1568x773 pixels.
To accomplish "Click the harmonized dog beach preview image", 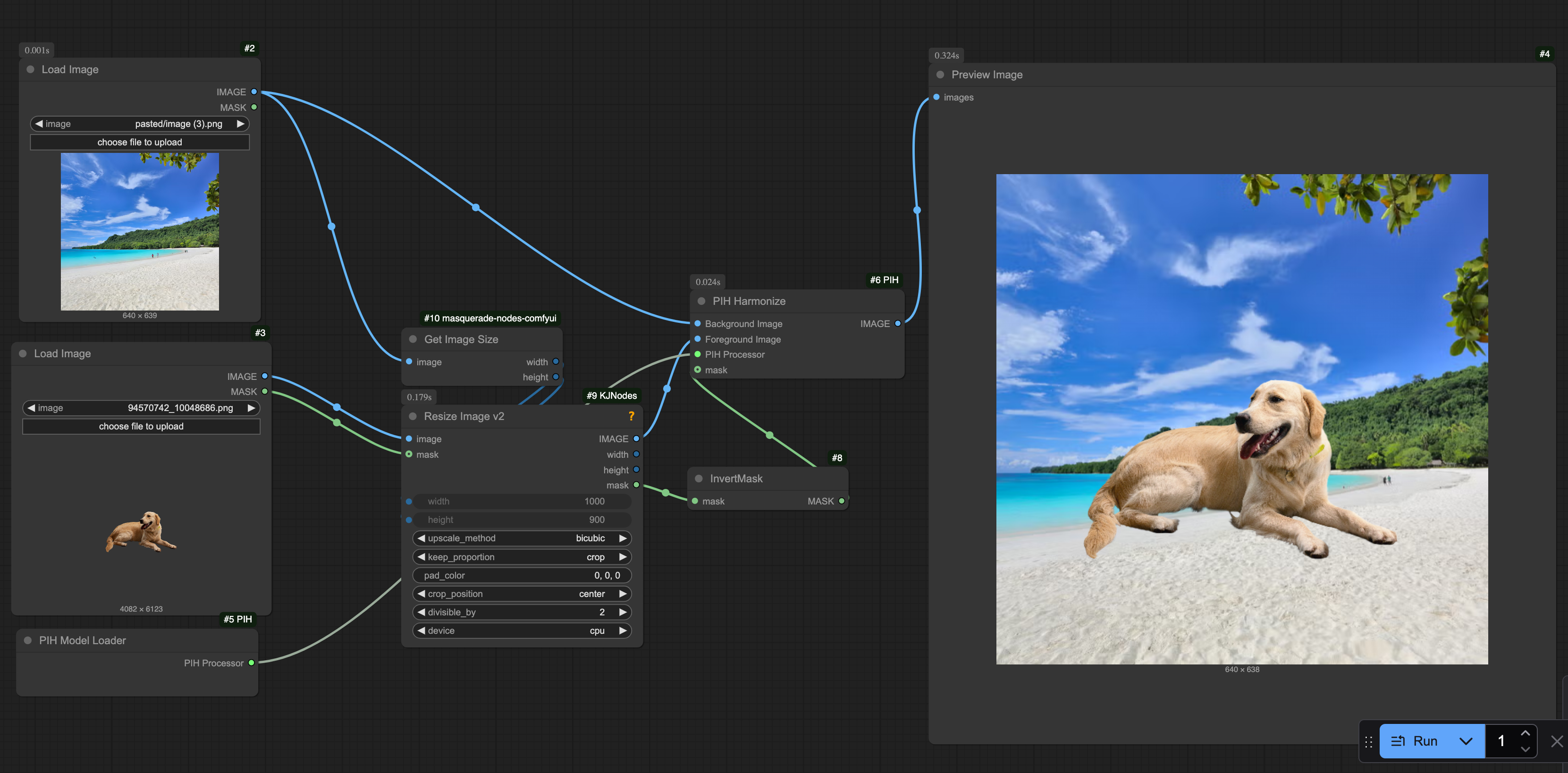I will tap(1242, 420).
